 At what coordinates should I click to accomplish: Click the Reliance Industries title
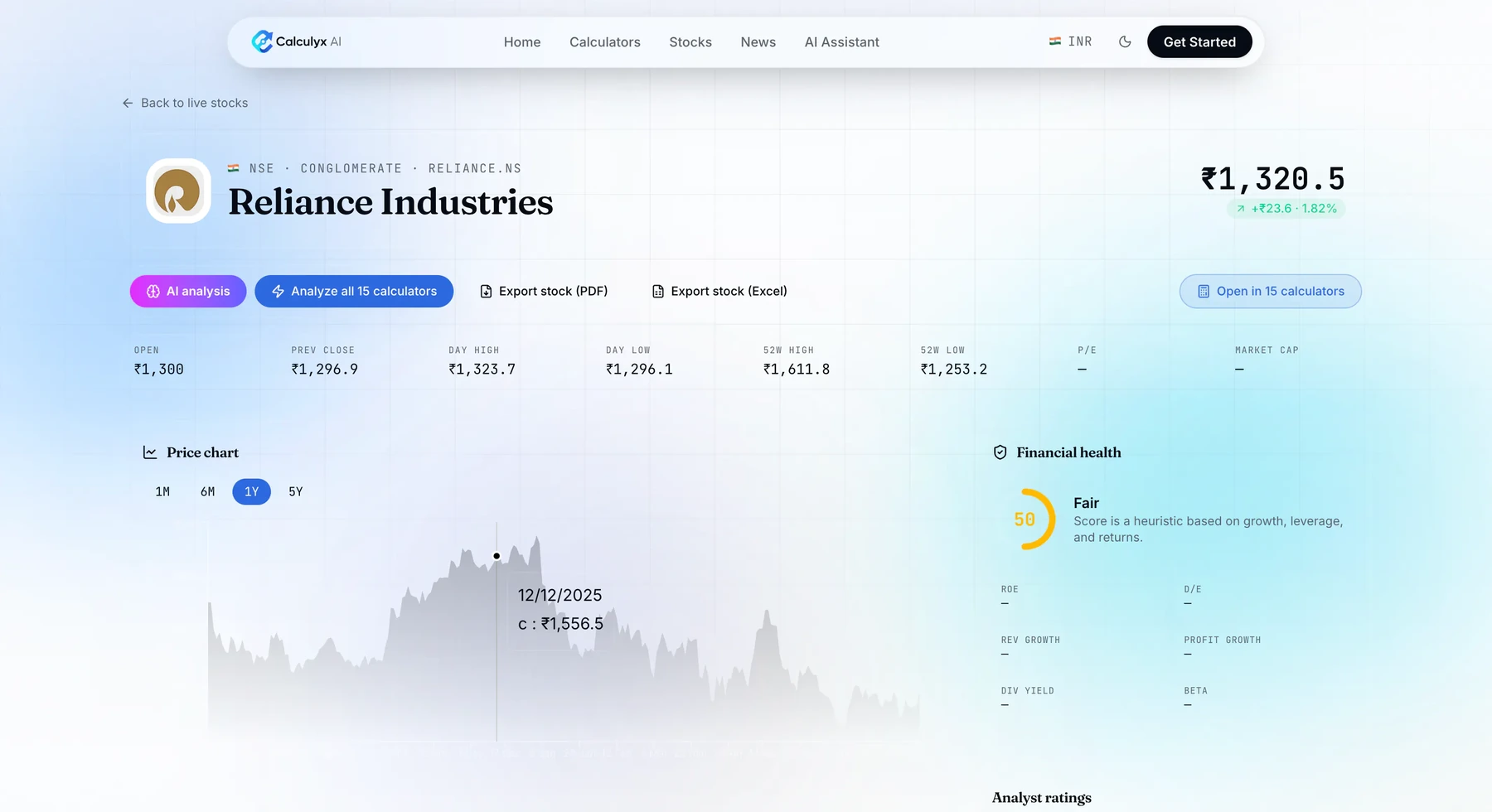[390, 201]
